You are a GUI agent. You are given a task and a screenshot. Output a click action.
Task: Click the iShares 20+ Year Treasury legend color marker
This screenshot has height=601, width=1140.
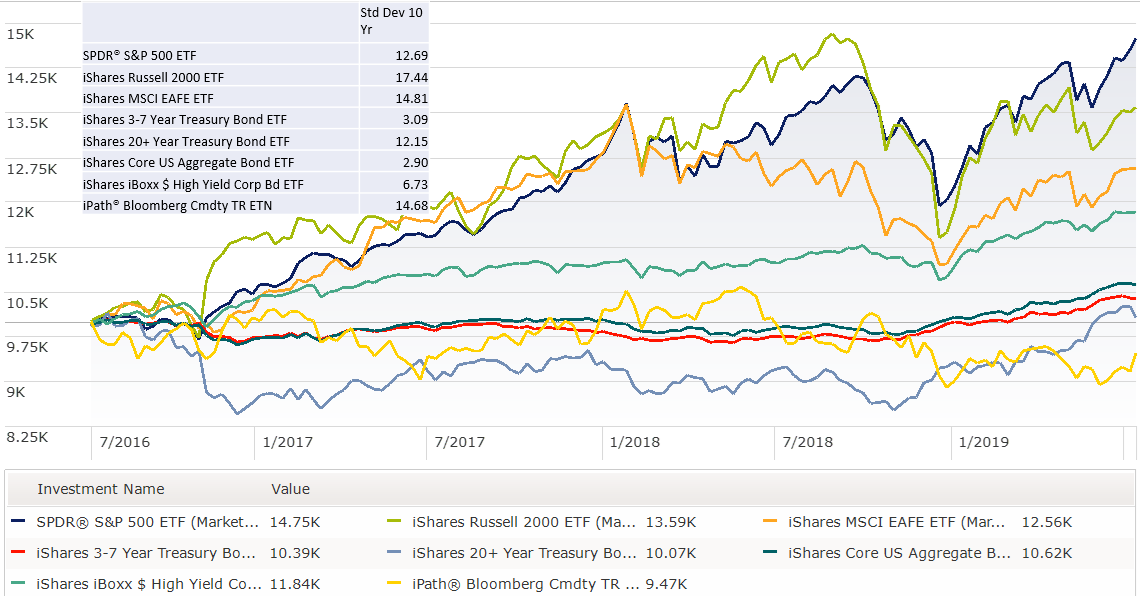click(x=395, y=553)
